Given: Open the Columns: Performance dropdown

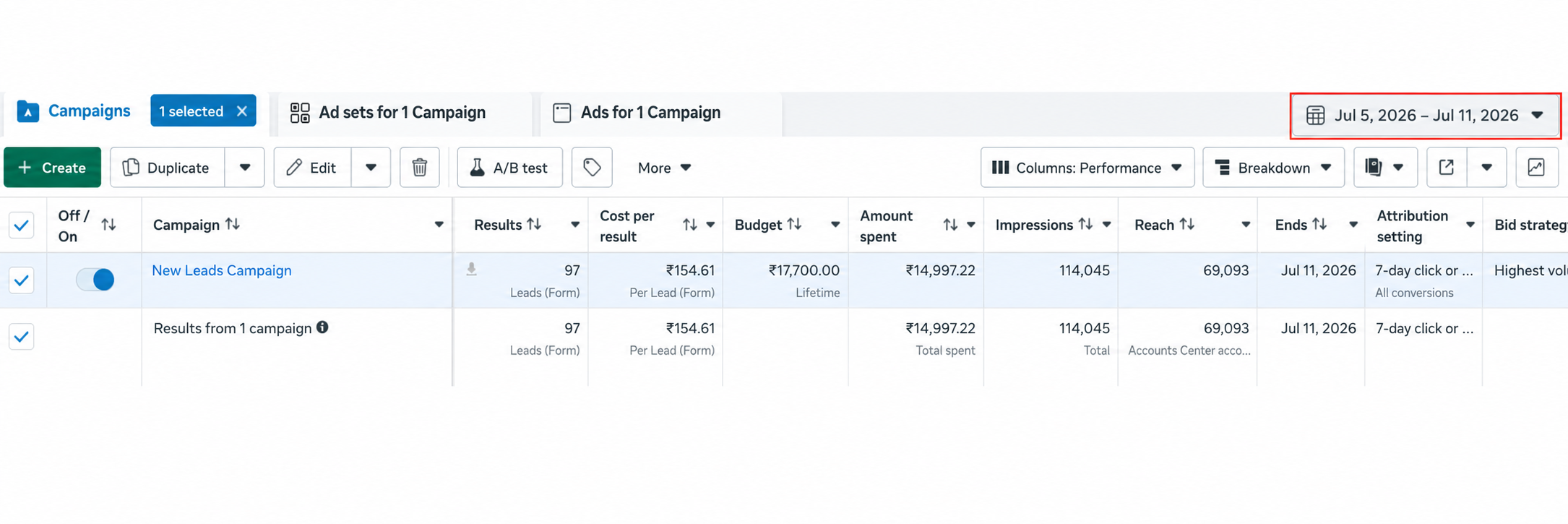Looking at the screenshot, I should coord(1087,168).
